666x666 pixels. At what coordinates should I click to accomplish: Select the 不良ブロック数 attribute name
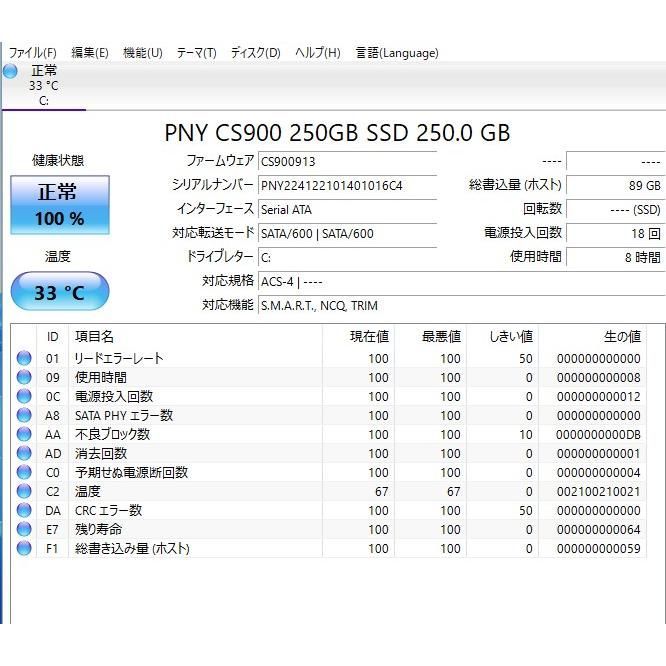coord(113,435)
